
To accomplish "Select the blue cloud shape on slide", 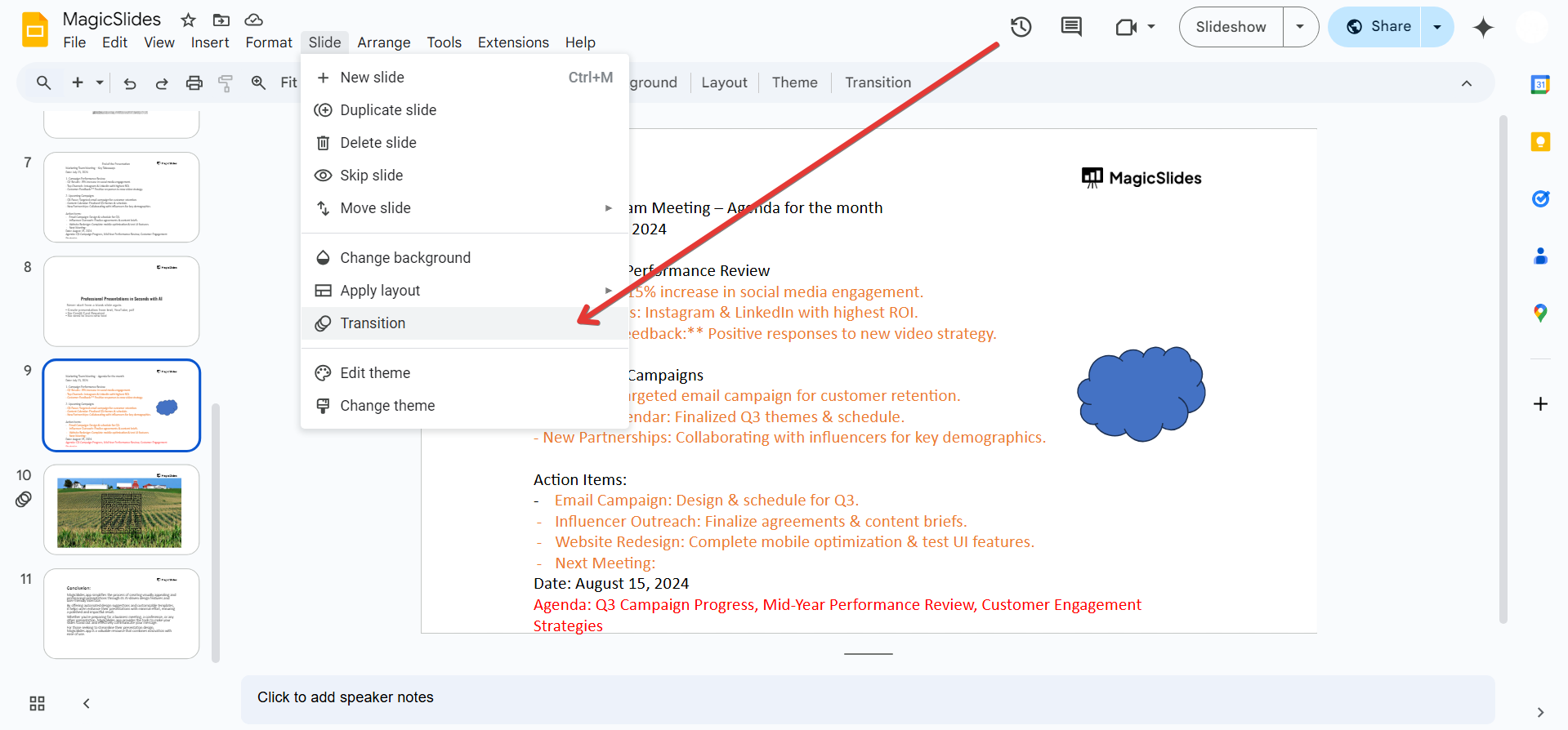I will click(x=1141, y=394).
